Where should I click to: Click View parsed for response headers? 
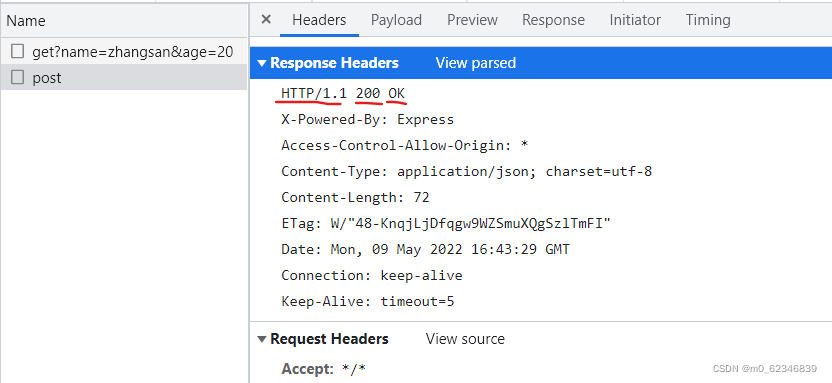tap(475, 63)
